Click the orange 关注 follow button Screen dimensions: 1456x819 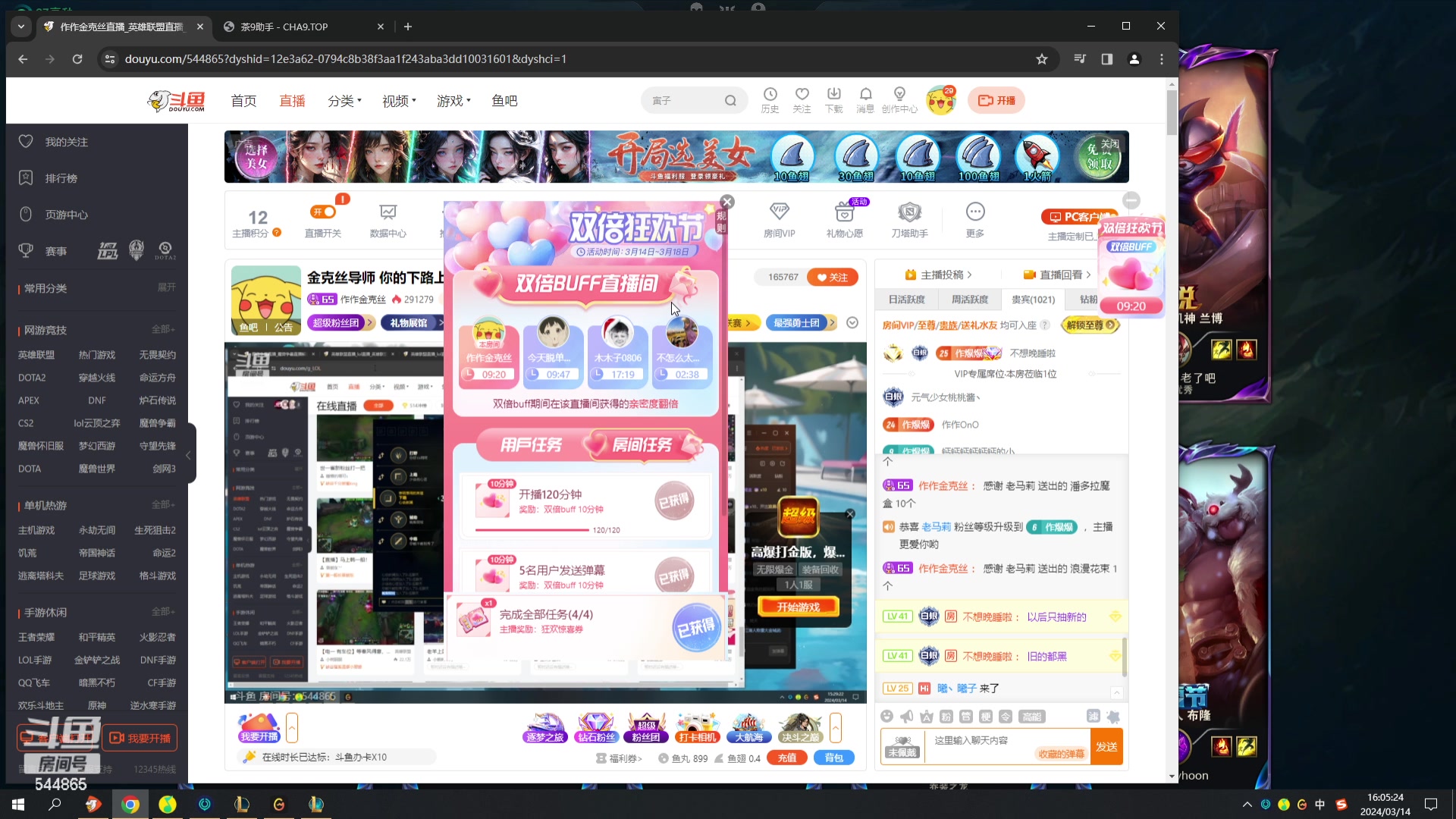pyautogui.click(x=833, y=278)
